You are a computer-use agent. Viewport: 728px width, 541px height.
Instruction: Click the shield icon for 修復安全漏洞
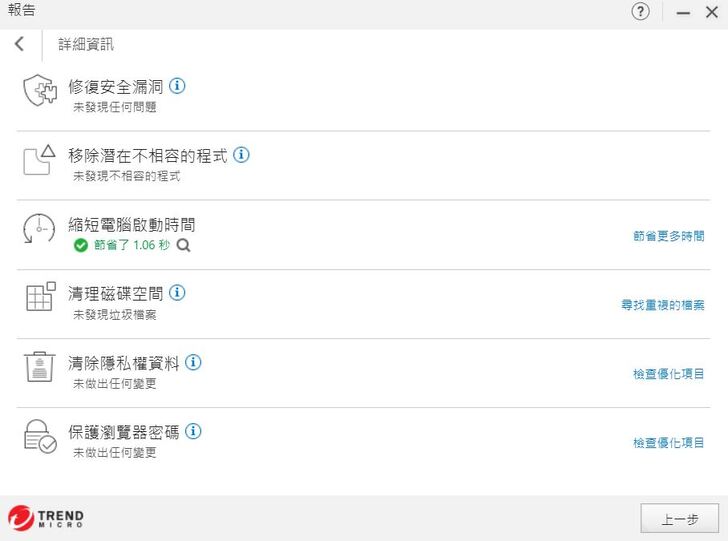pos(40,92)
